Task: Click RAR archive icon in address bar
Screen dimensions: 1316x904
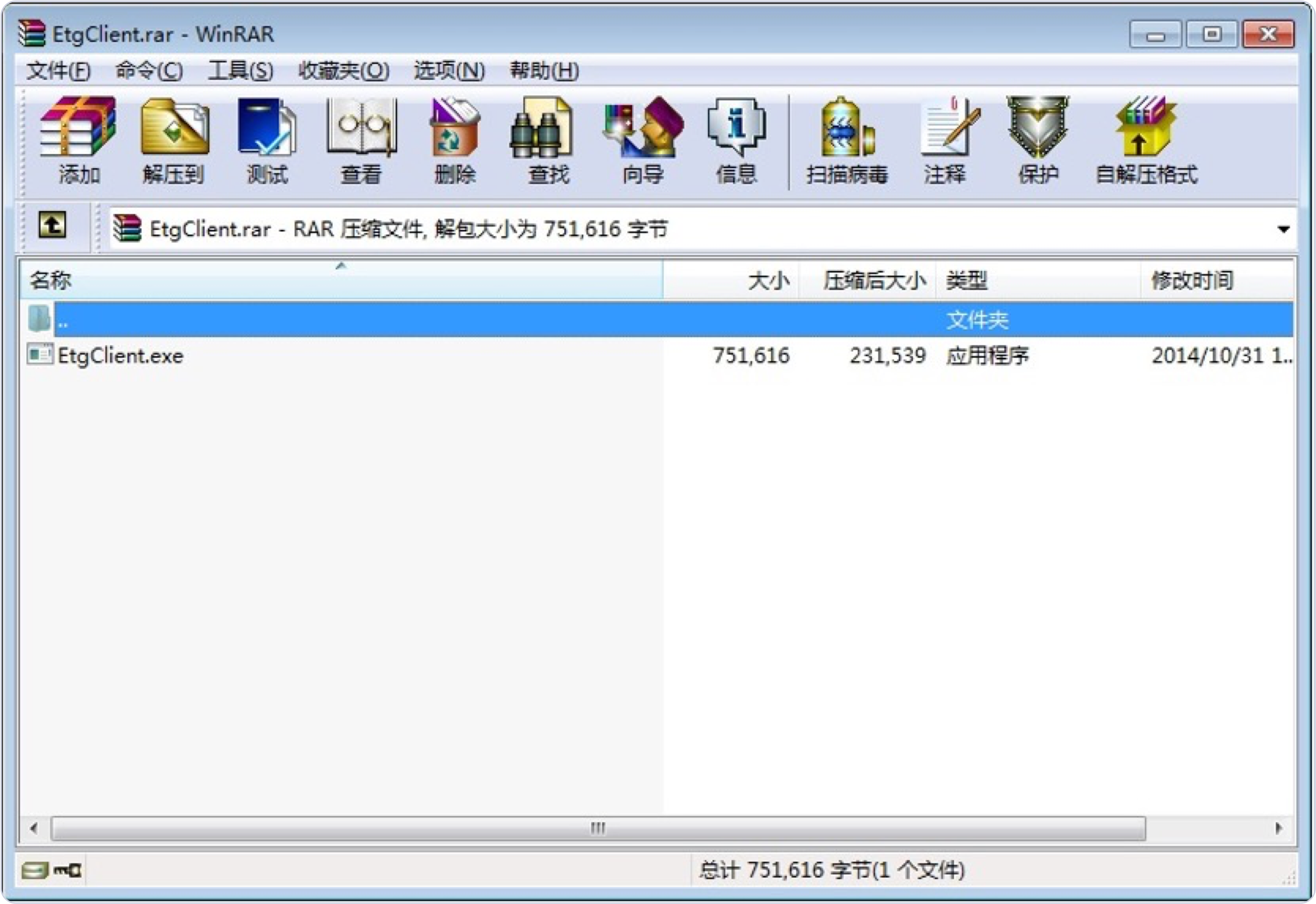Action: point(127,228)
